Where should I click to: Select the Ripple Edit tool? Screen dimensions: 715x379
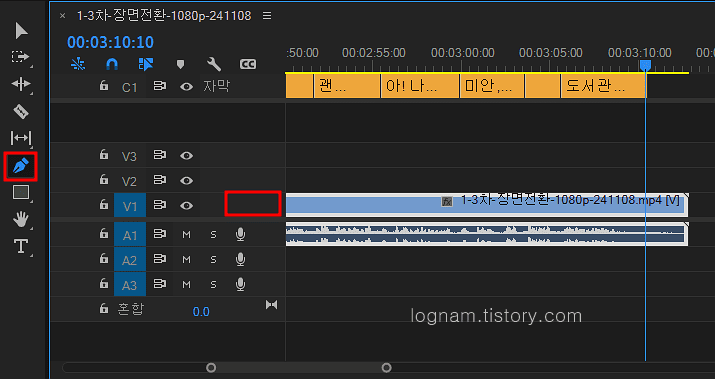point(21,84)
